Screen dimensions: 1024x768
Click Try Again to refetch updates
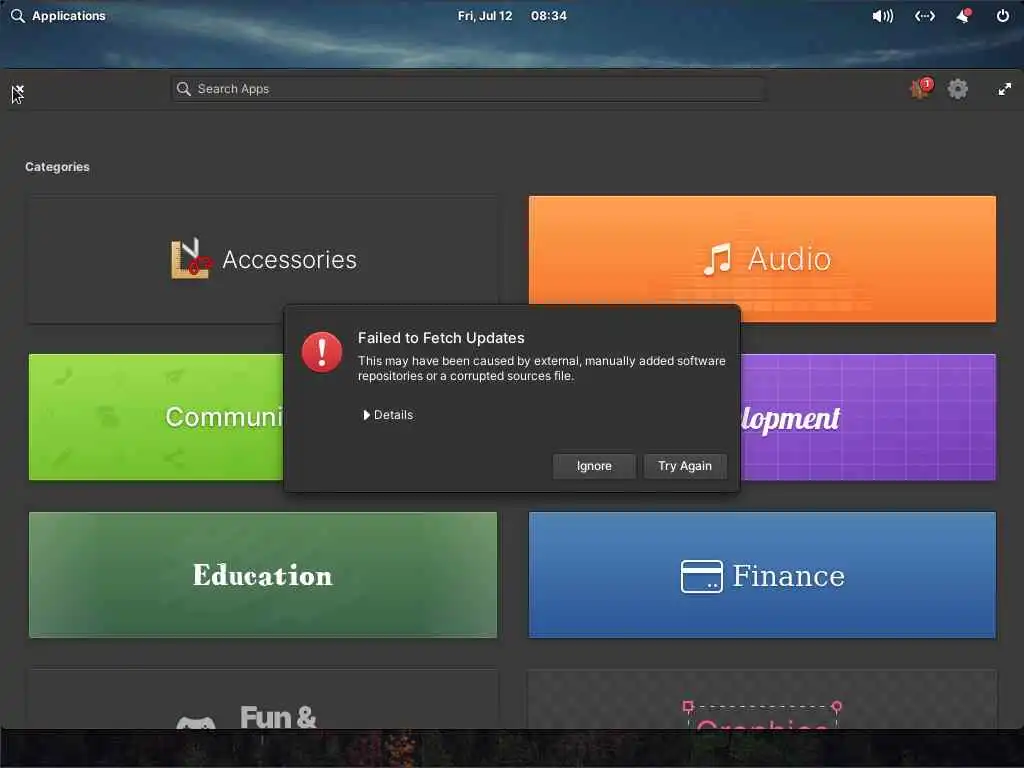tap(684, 466)
